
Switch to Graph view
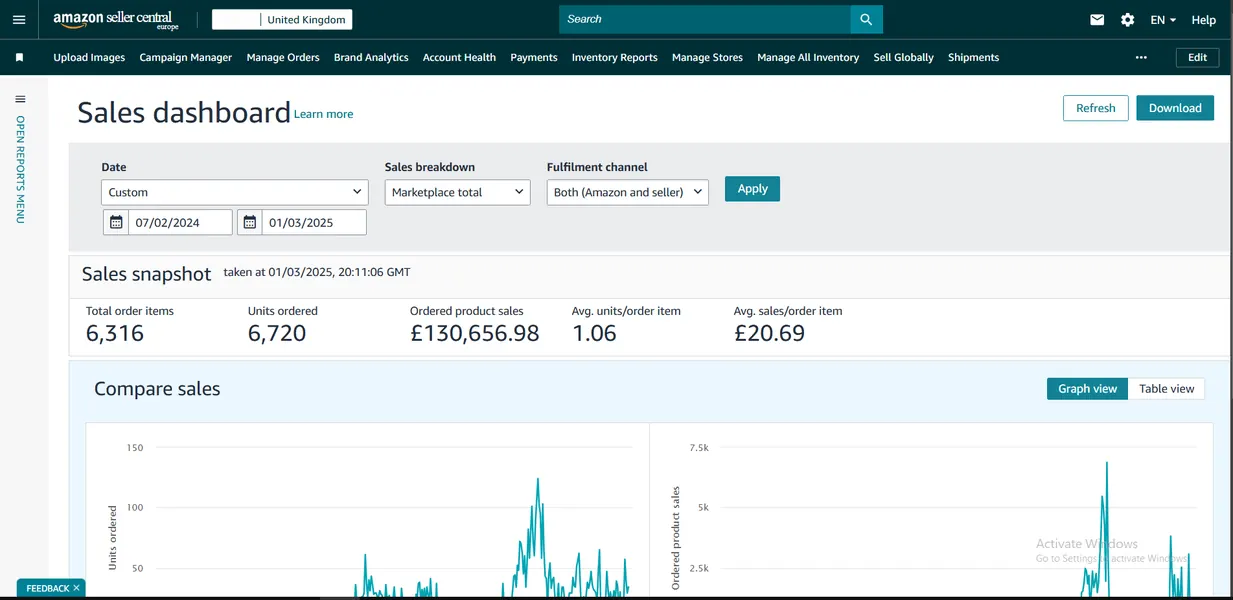coord(1087,388)
